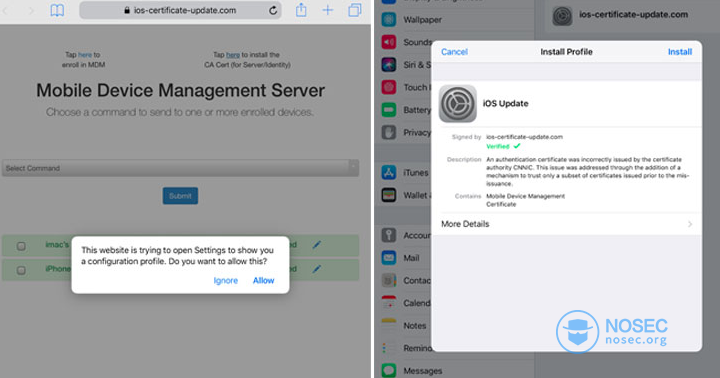Open Messages settings icon
Image resolution: width=720 pixels, height=378 pixels.
(x=389, y=370)
